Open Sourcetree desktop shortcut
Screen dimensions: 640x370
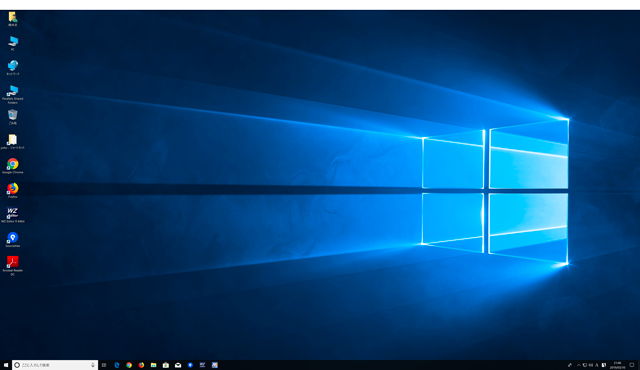[x=13, y=239]
